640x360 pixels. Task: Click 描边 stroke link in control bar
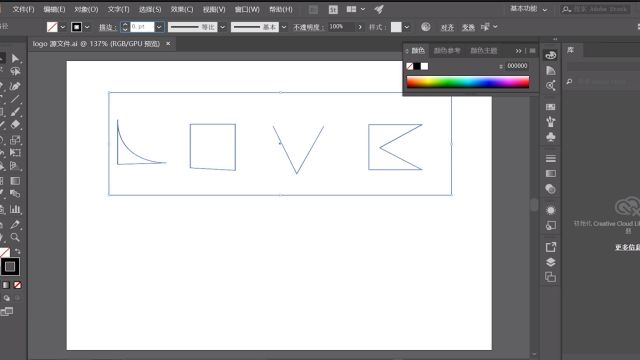[108, 27]
